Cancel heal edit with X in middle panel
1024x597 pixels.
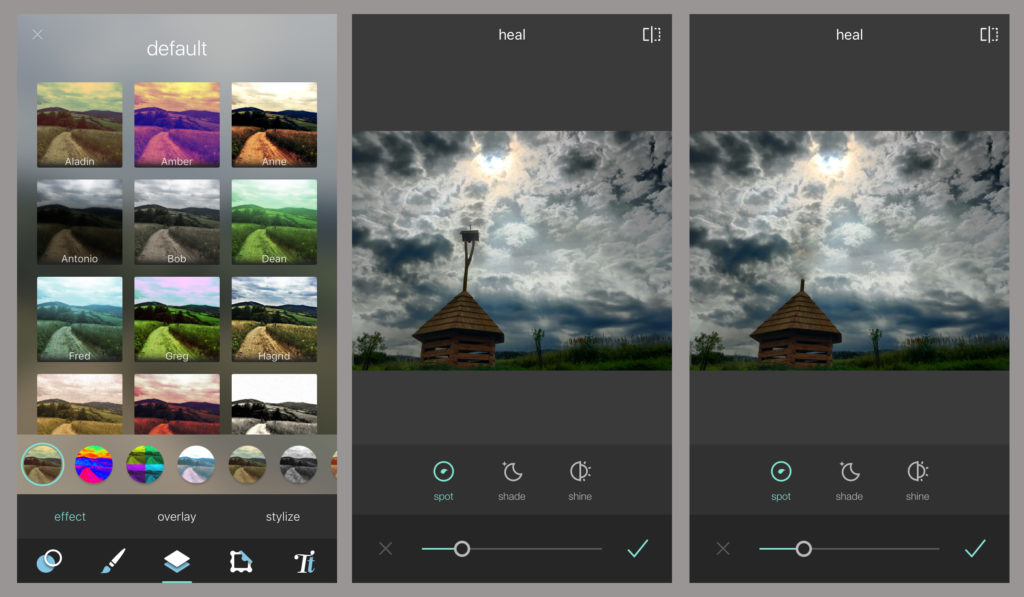tap(386, 548)
